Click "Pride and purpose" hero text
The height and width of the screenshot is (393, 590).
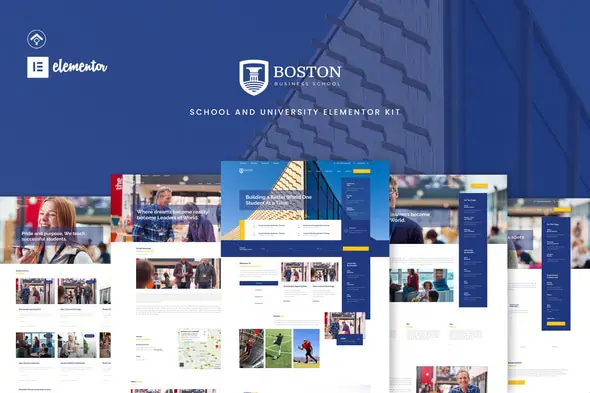[53, 236]
